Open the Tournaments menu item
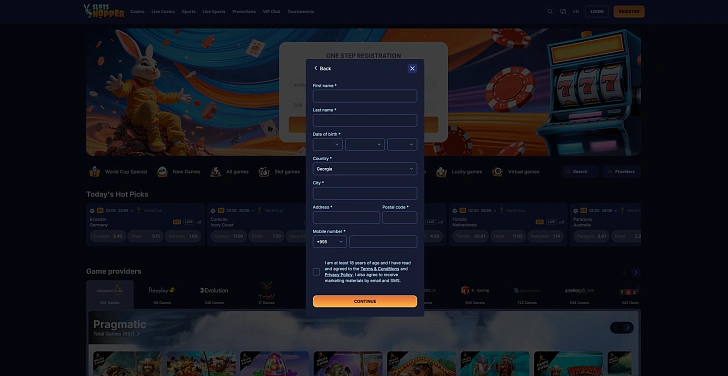Screen dimensions: 728x376 click(x=301, y=12)
